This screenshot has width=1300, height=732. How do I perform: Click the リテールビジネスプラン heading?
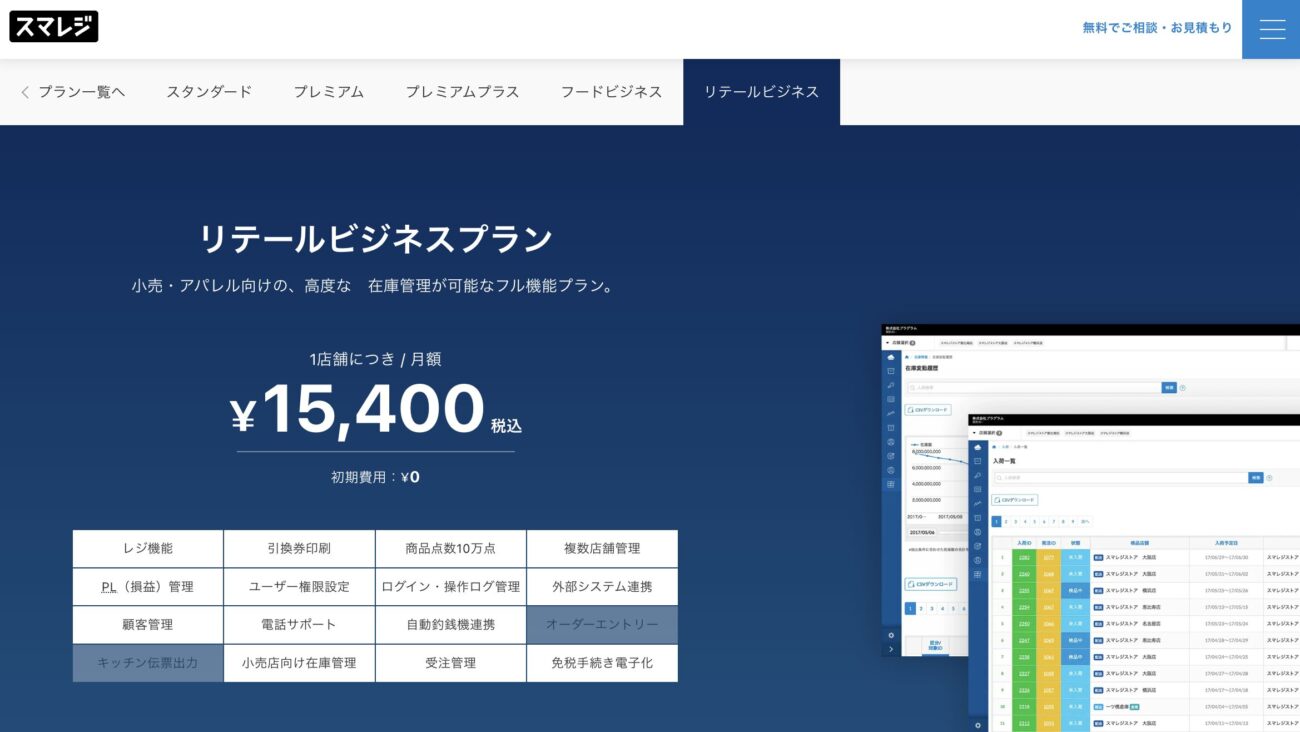pyautogui.click(x=375, y=240)
